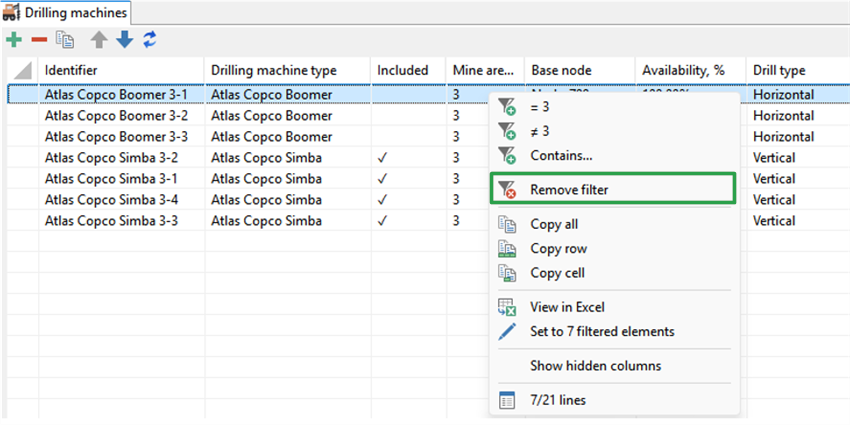Click the drilling machine tab icon
Image resolution: width=850 pixels, height=425 pixels.
(12, 12)
